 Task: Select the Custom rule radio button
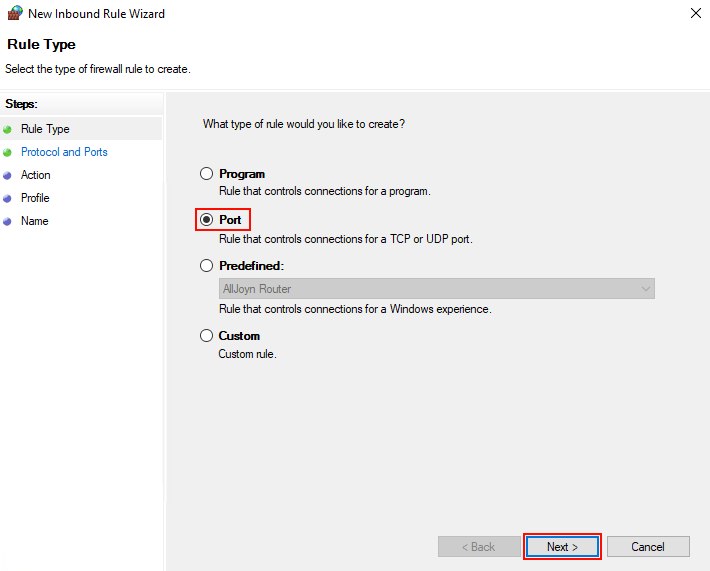[207, 336]
